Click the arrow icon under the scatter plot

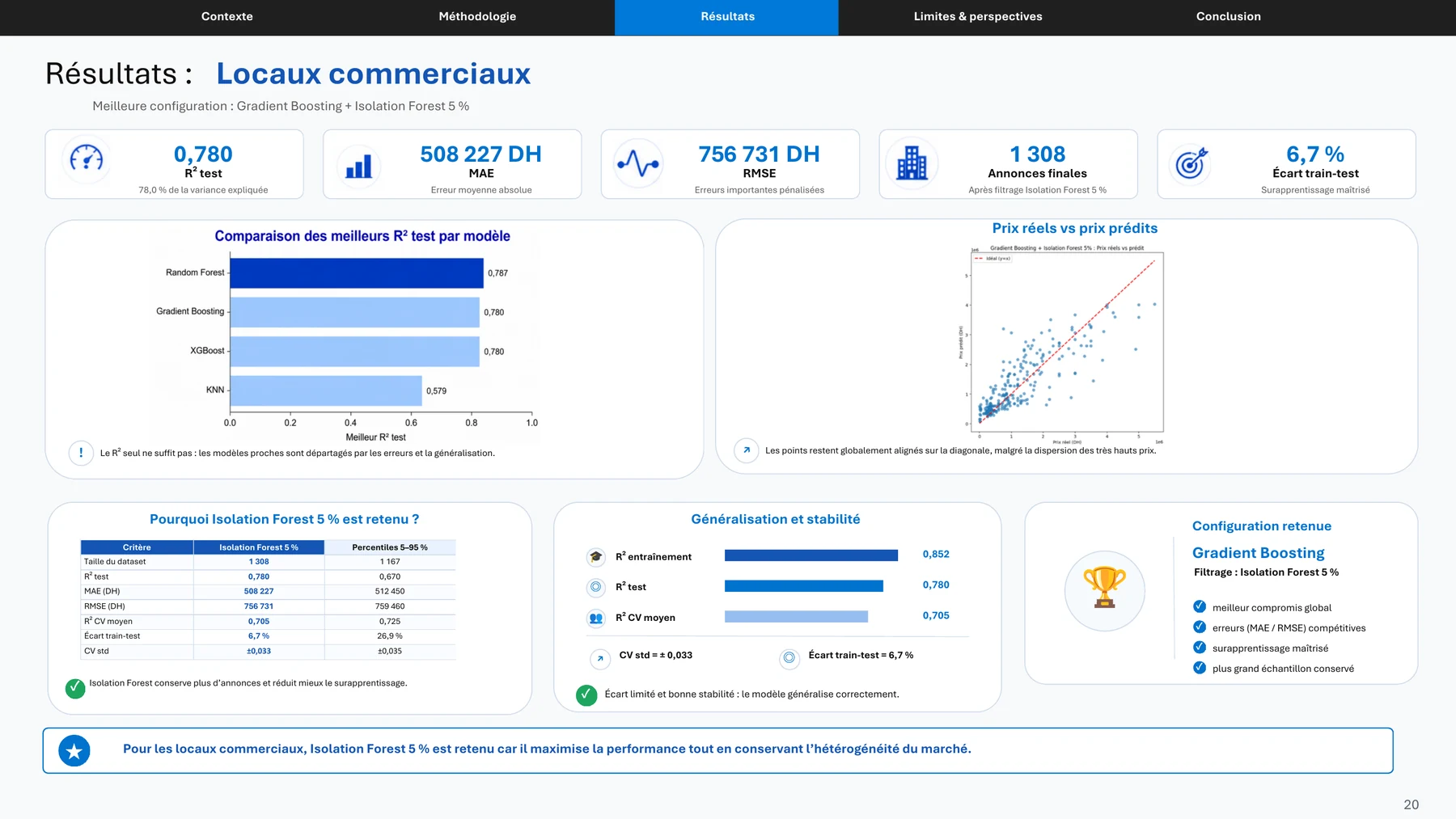point(746,450)
